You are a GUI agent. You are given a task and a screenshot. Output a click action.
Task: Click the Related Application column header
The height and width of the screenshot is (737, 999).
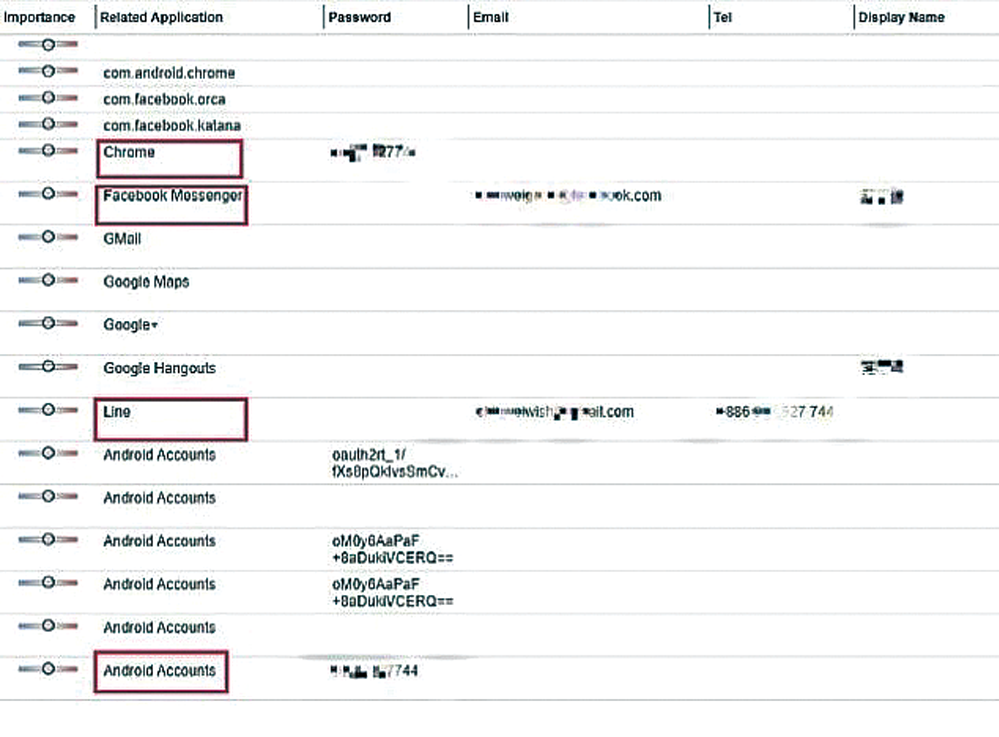[161, 17]
